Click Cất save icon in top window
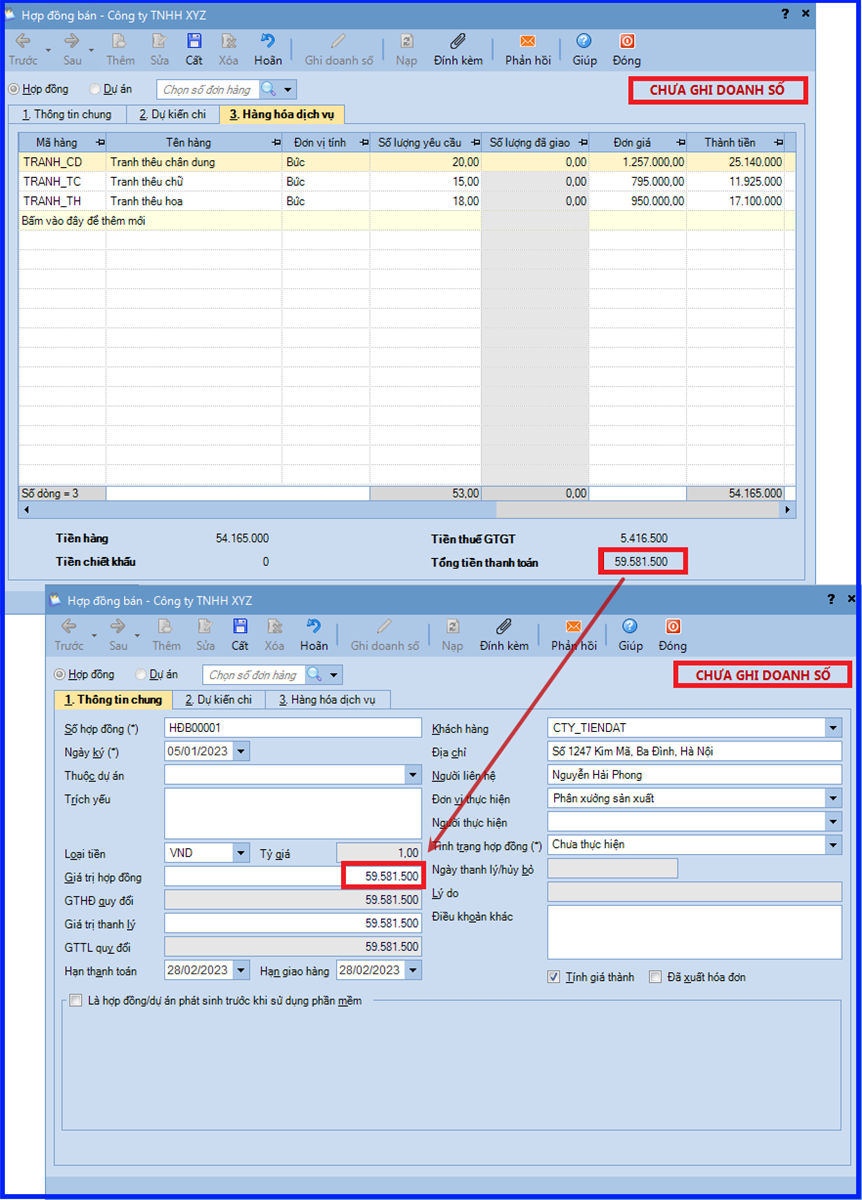862x1200 pixels. tap(194, 41)
